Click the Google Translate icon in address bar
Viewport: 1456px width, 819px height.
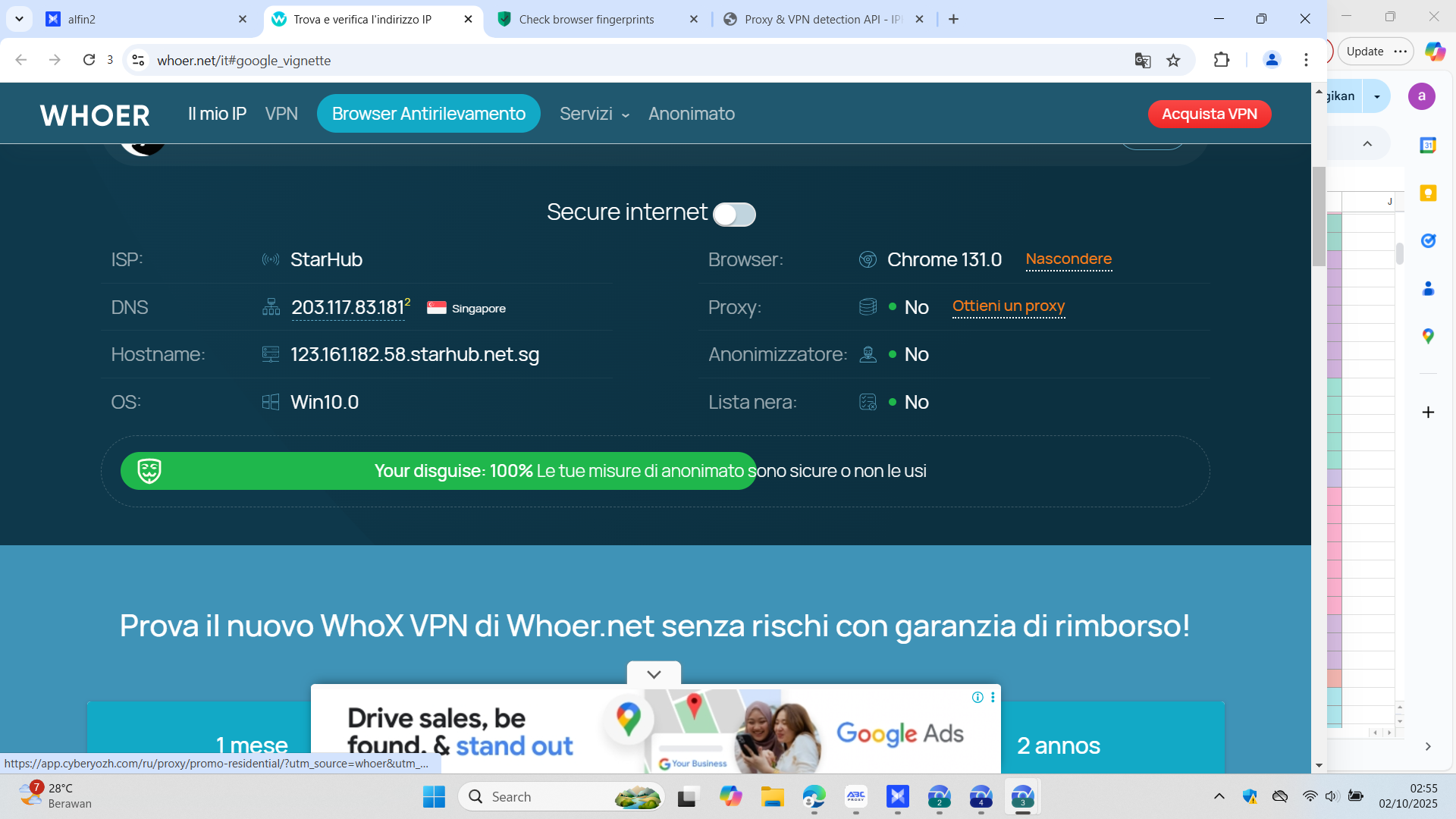[x=1142, y=61]
